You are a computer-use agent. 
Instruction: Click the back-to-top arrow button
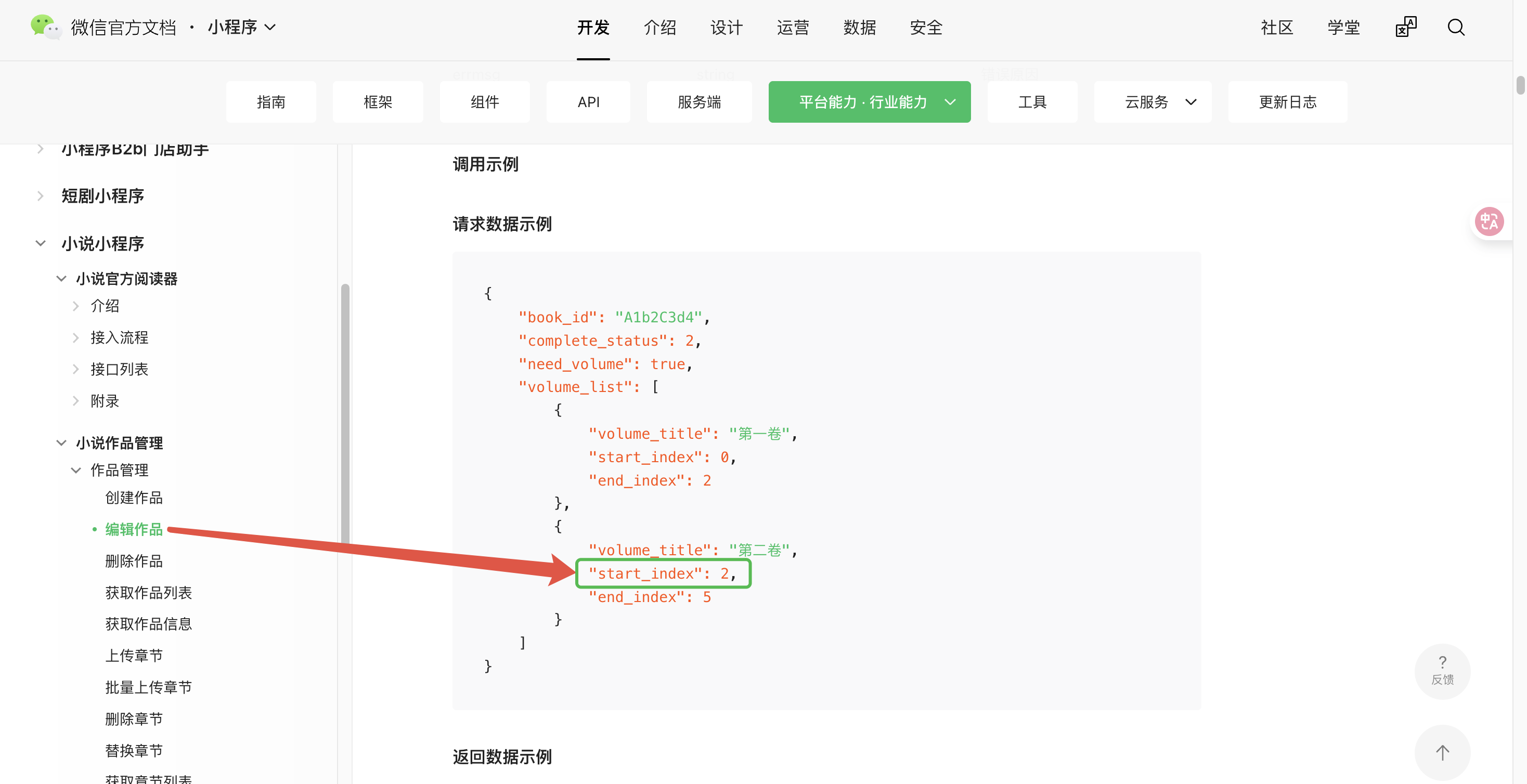1442,752
